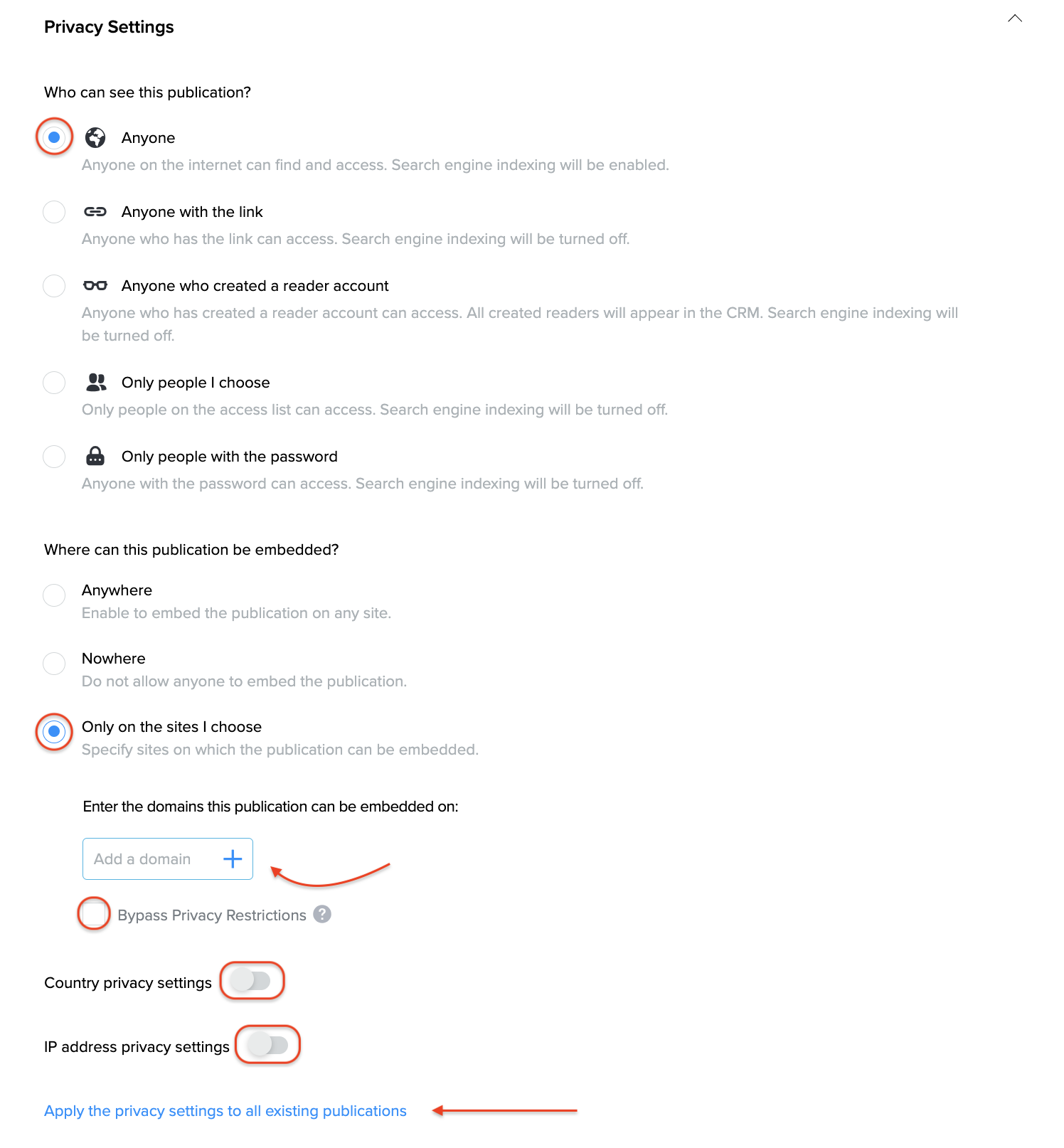Pick the Only people I choose radio button

pos(54,383)
